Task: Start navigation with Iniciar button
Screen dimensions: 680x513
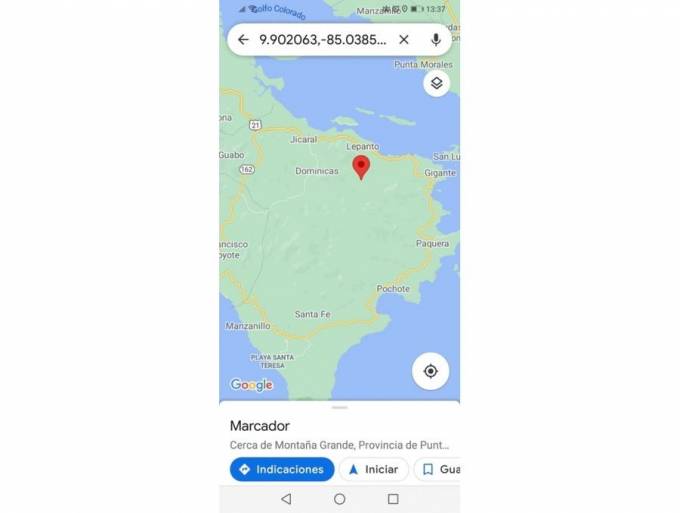Action: coord(374,469)
